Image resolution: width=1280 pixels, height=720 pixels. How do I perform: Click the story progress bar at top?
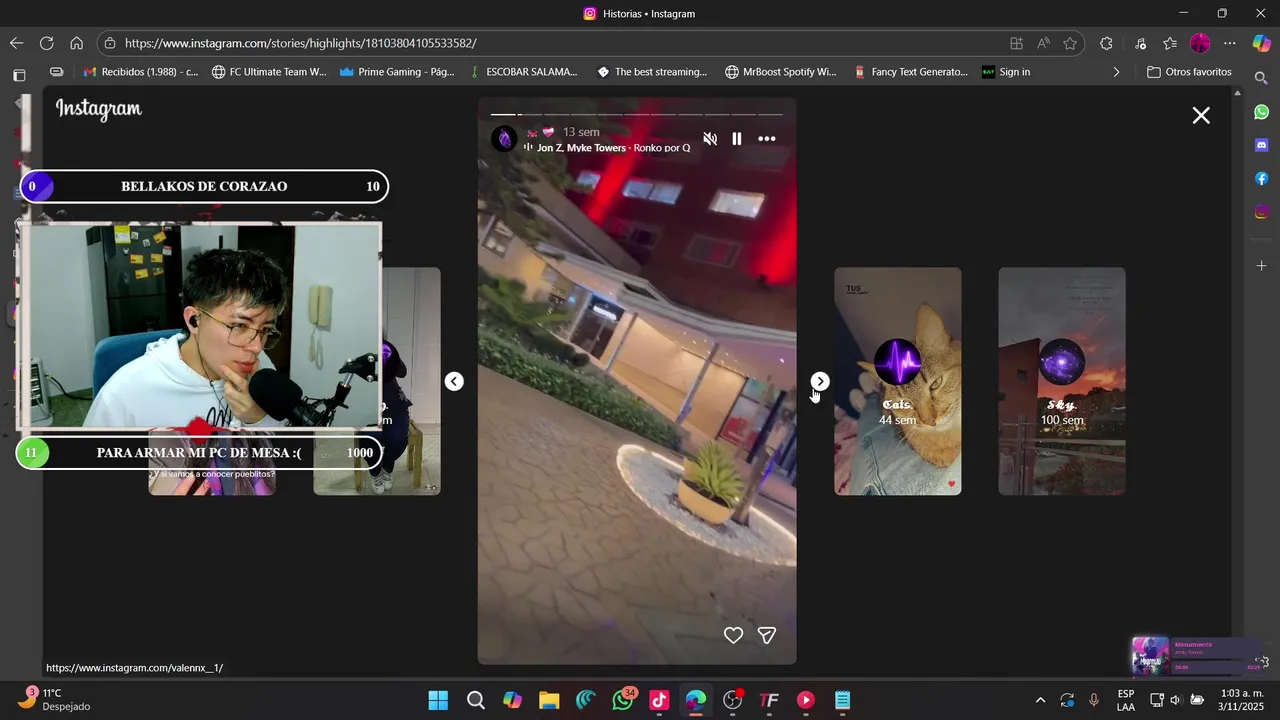637,114
